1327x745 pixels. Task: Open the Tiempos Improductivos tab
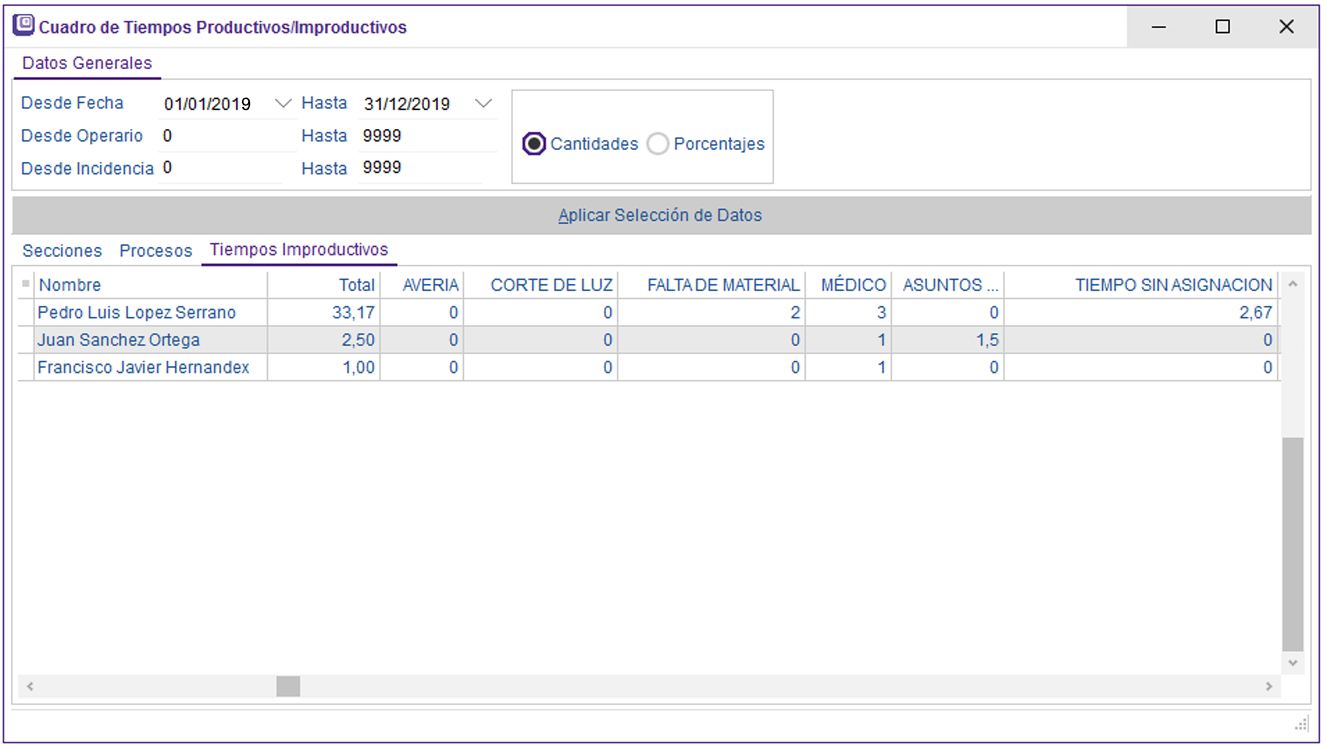click(299, 250)
